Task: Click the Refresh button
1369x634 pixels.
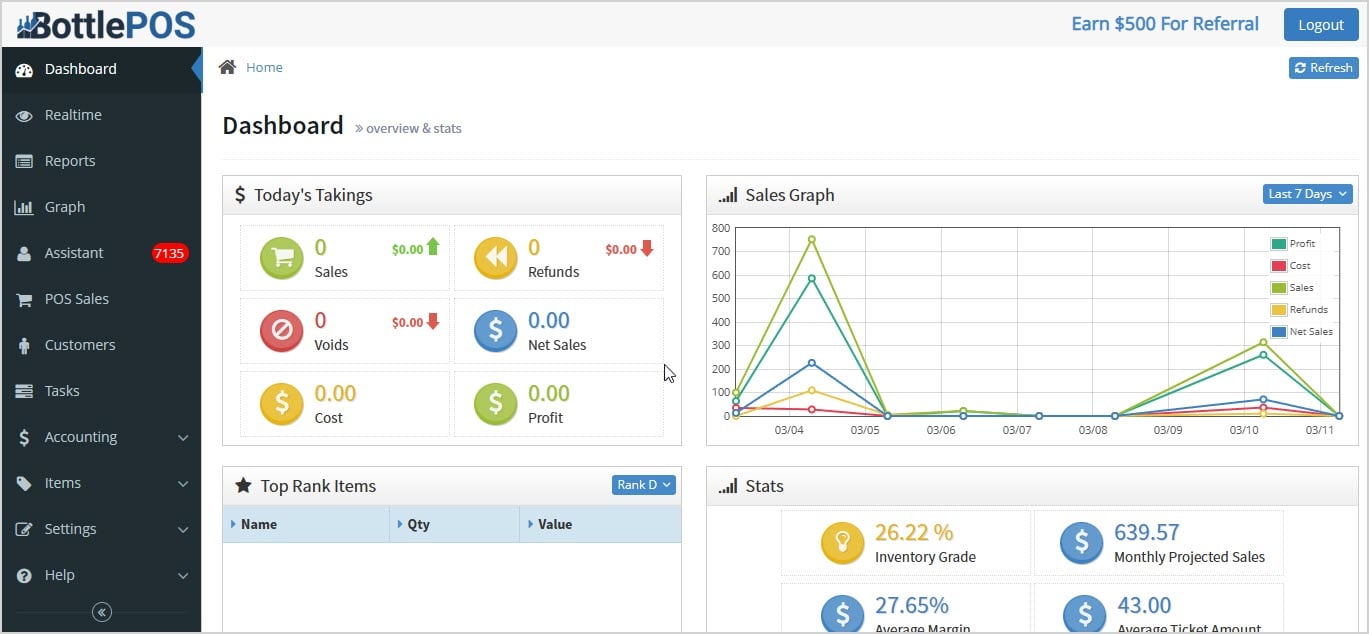Action: (x=1323, y=67)
